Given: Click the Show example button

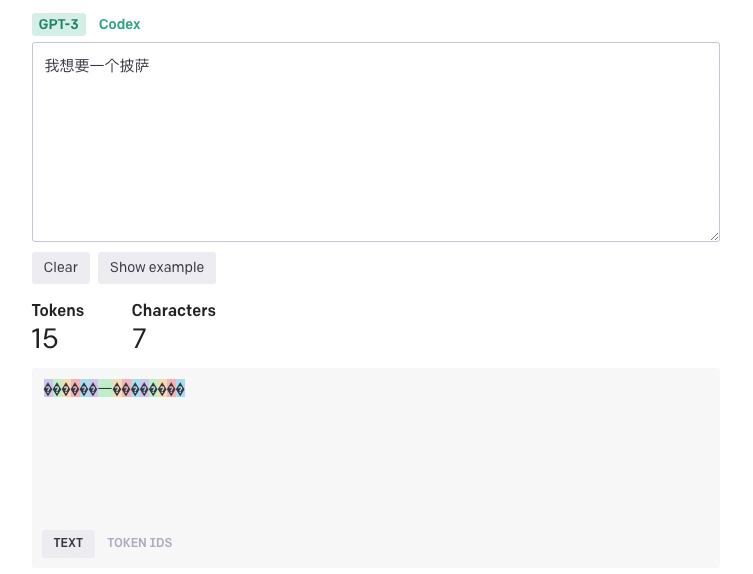Looking at the screenshot, I should (x=157, y=268).
